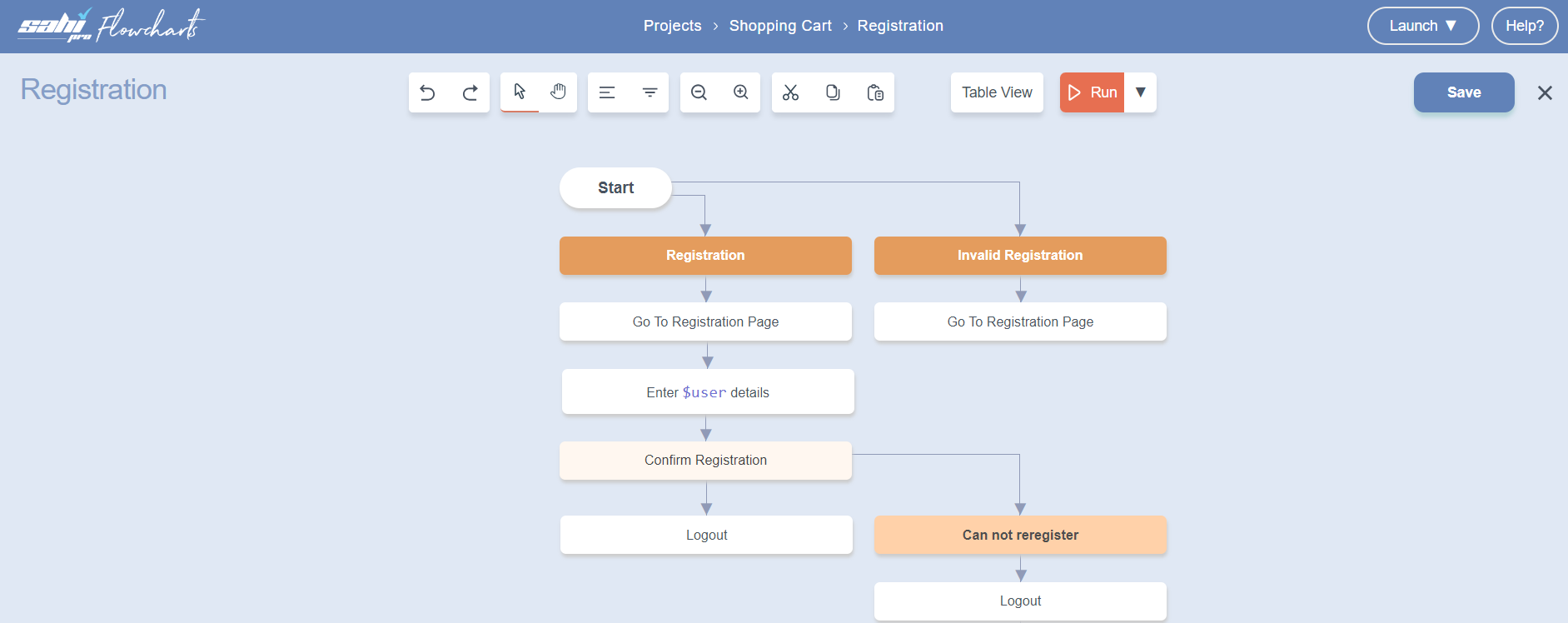1568x623 pixels.
Task: Open the Launch dropdown menu
Action: click(1422, 26)
